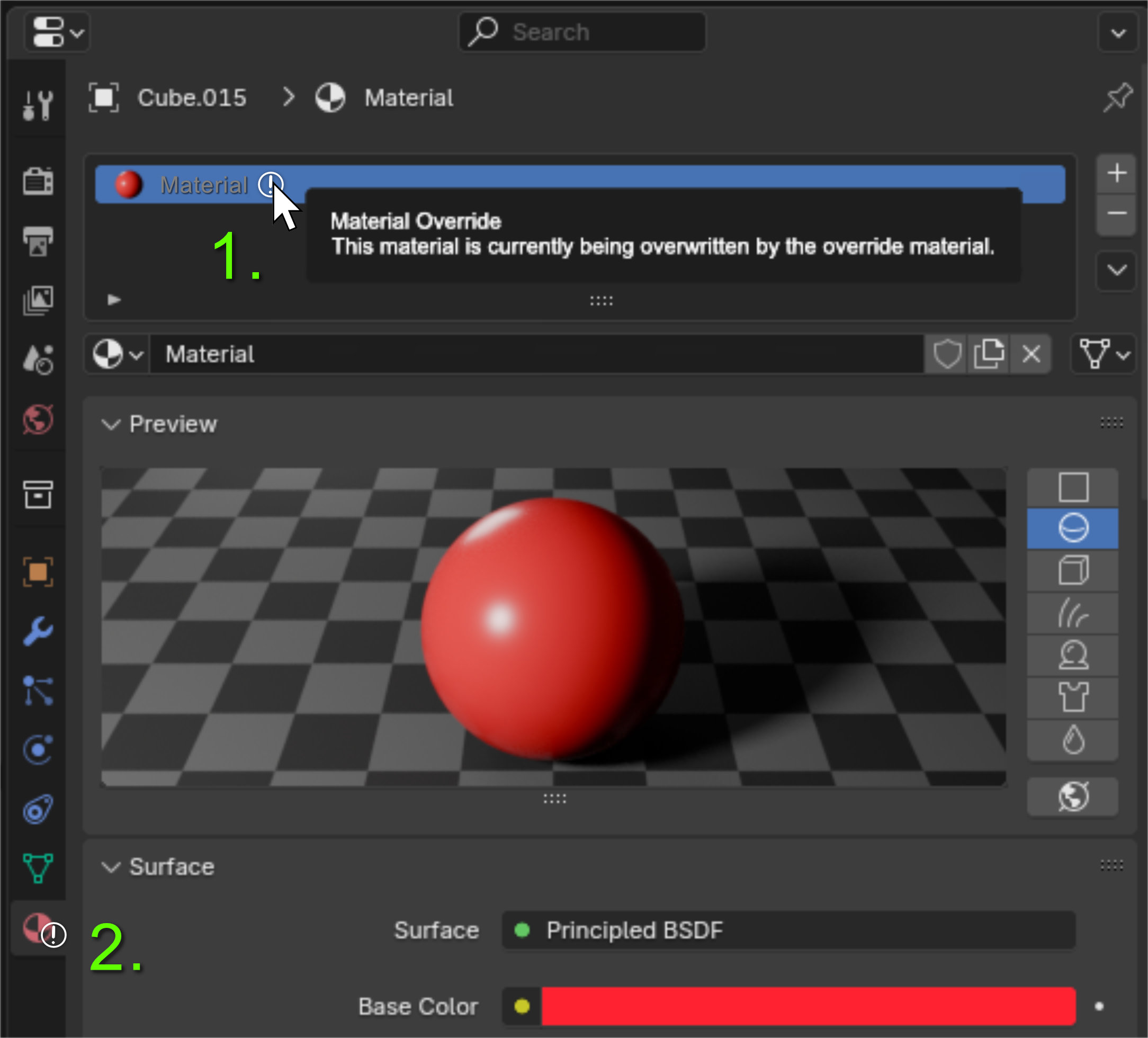
Task: Open the red Base Color swatch
Action: [808, 1006]
